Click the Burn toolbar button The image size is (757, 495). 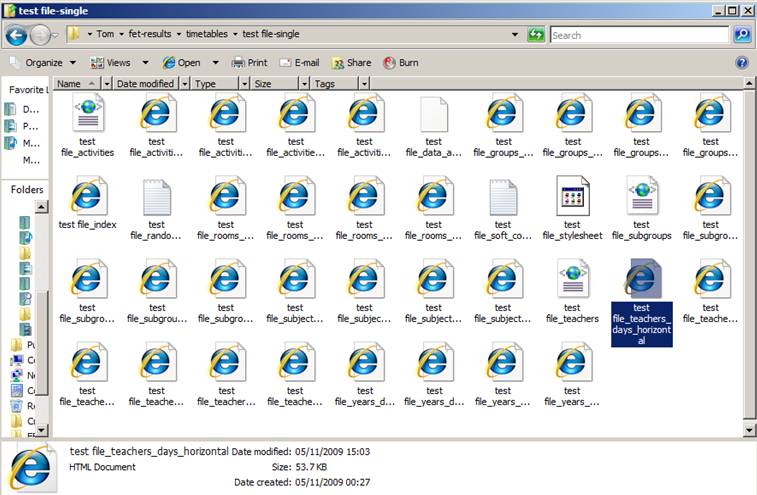pyautogui.click(x=400, y=62)
